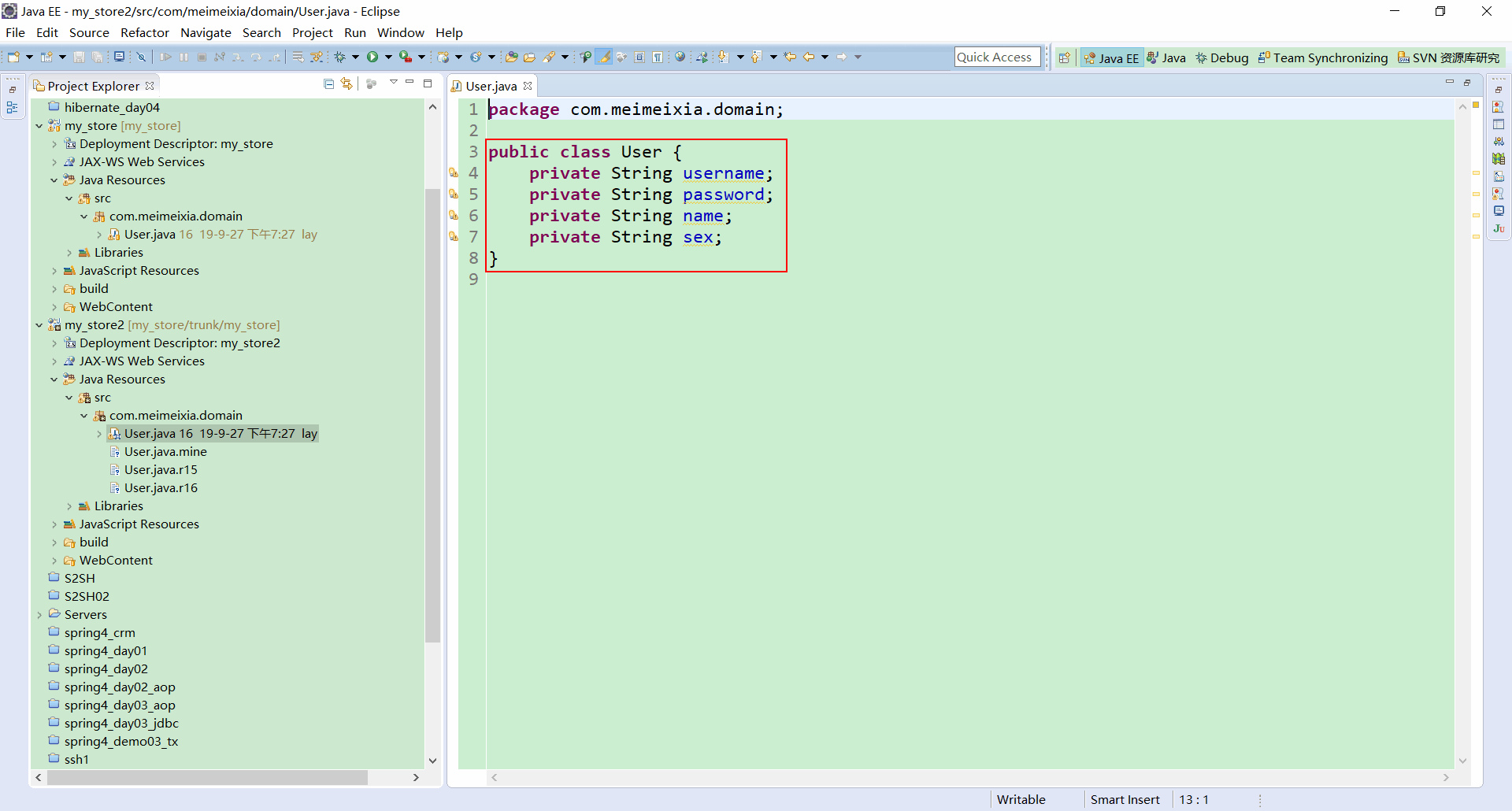
Task: Open the SVN 资源库研究 perspective
Action: coord(1448,57)
